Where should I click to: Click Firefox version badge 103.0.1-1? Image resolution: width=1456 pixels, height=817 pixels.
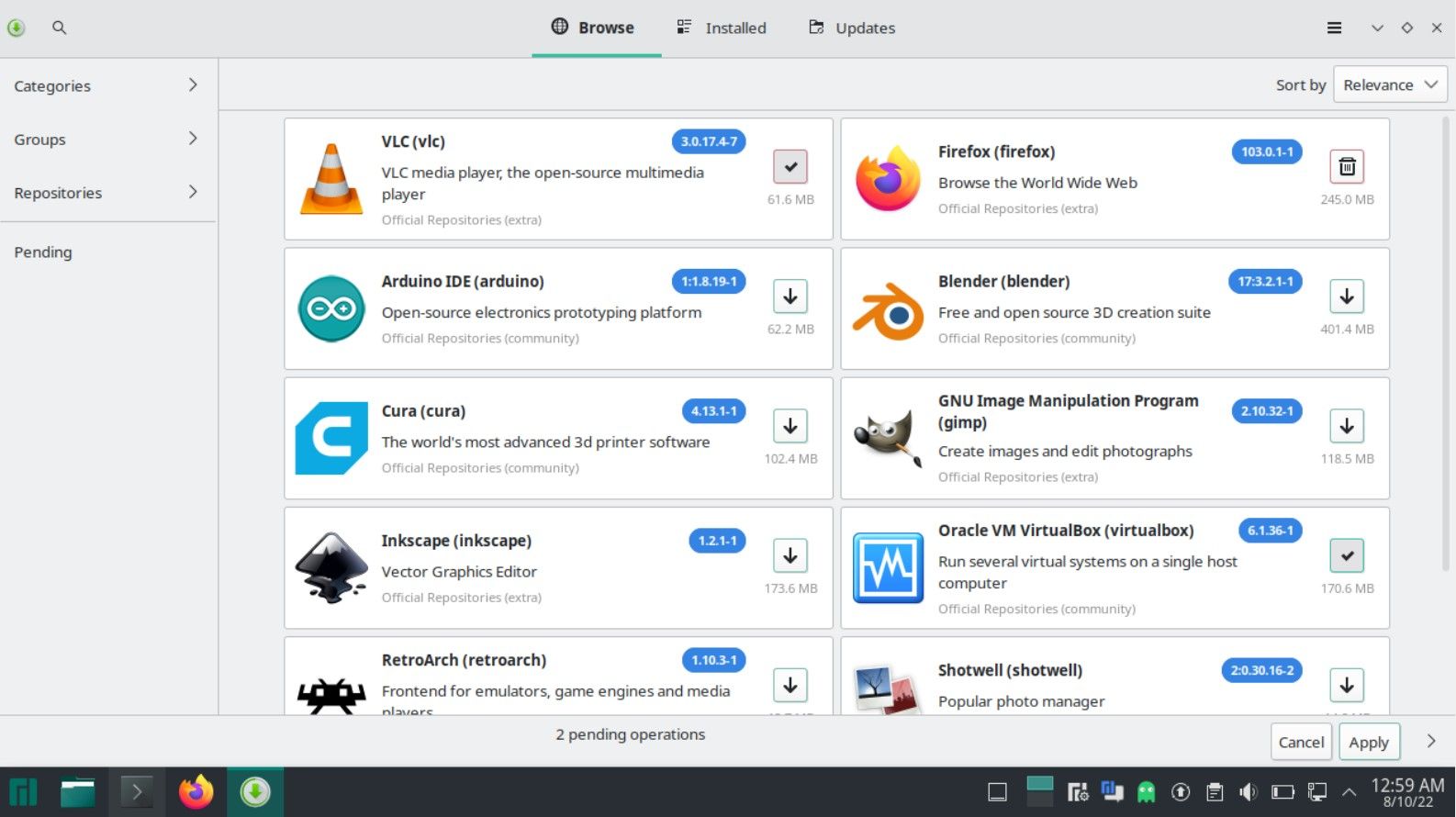pyautogui.click(x=1267, y=151)
